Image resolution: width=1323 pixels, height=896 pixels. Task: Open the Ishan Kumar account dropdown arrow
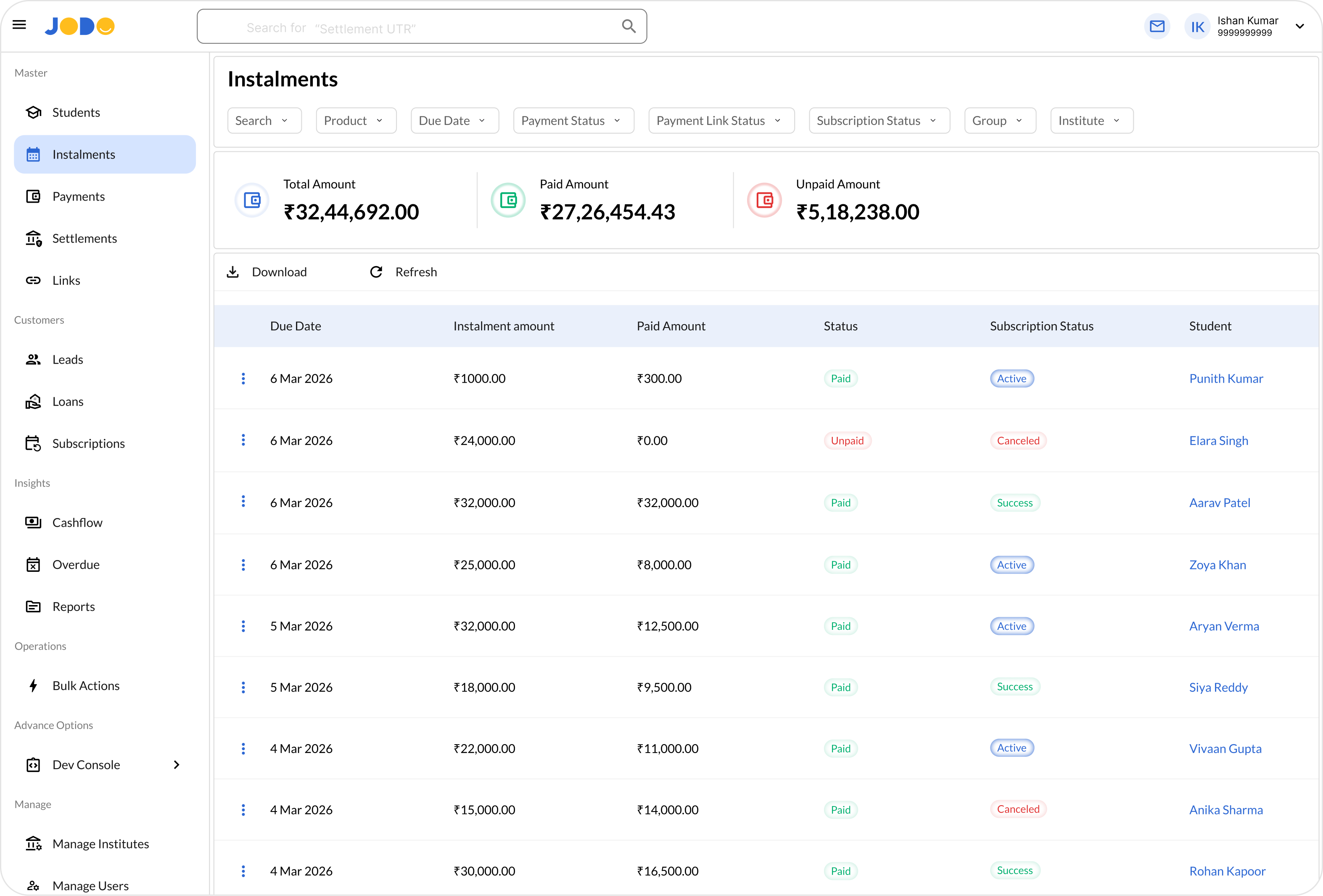point(1299,26)
